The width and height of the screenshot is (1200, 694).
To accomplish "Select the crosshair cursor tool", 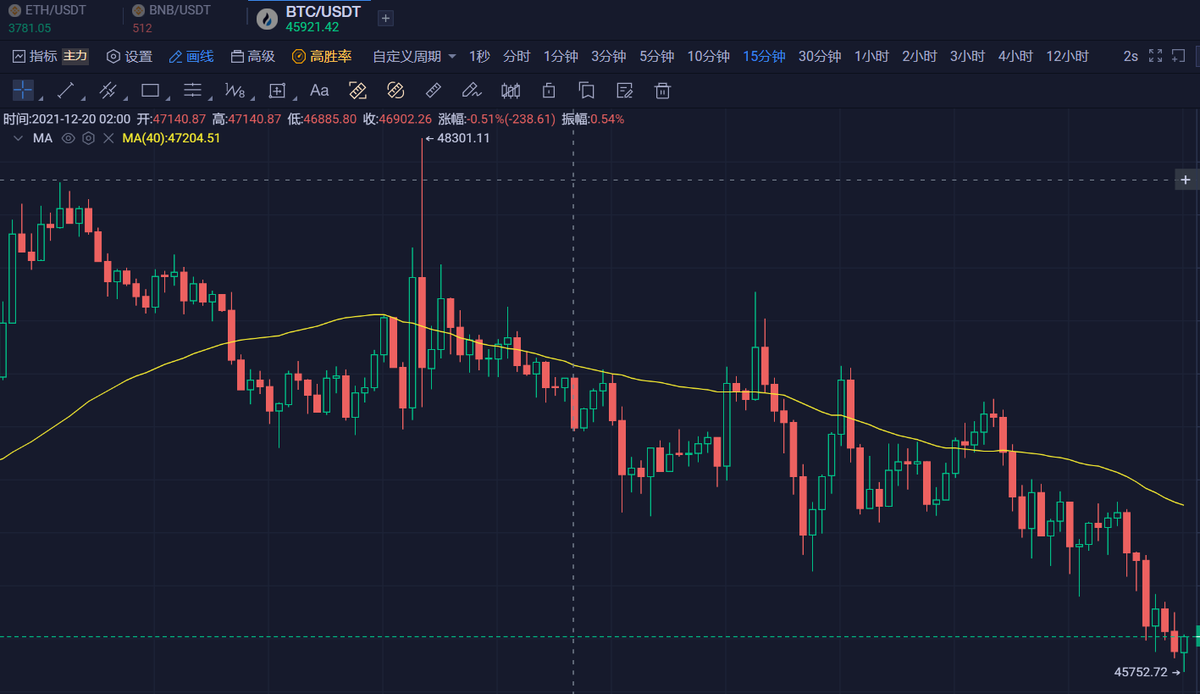I will click(x=23, y=91).
